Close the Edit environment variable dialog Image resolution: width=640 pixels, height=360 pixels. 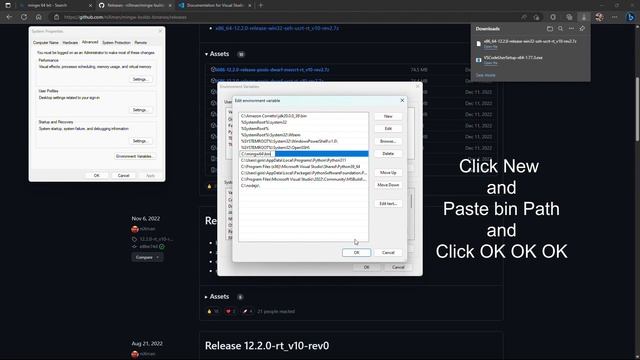coord(402,100)
